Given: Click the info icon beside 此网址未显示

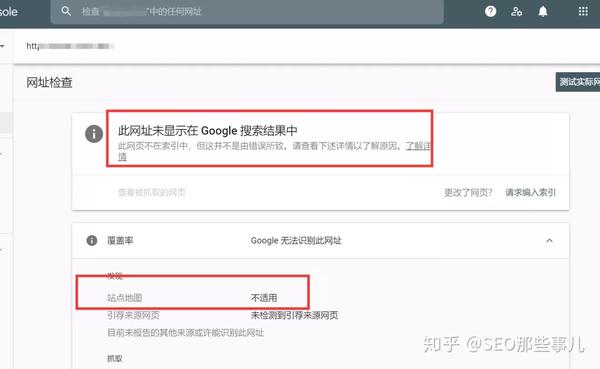Looking at the screenshot, I should (x=94, y=134).
